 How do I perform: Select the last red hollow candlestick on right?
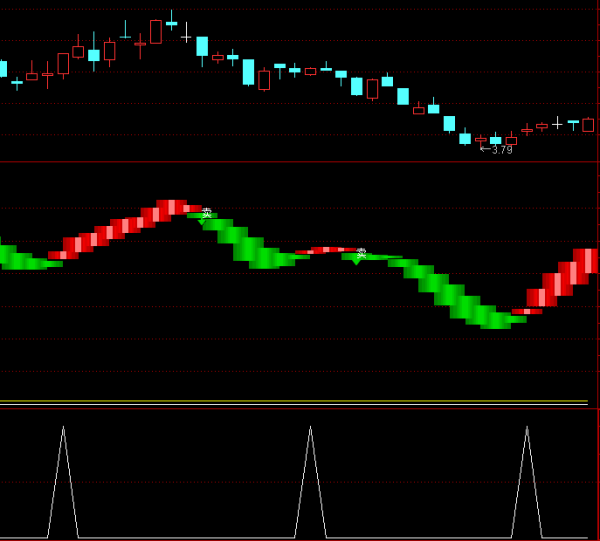coord(588,125)
